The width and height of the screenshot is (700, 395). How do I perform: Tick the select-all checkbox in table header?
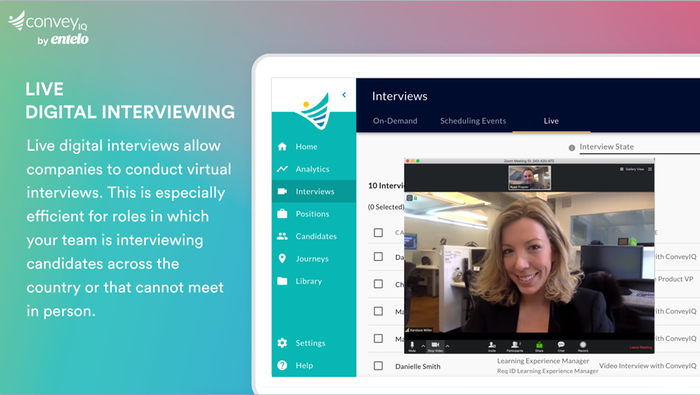coord(378,233)
